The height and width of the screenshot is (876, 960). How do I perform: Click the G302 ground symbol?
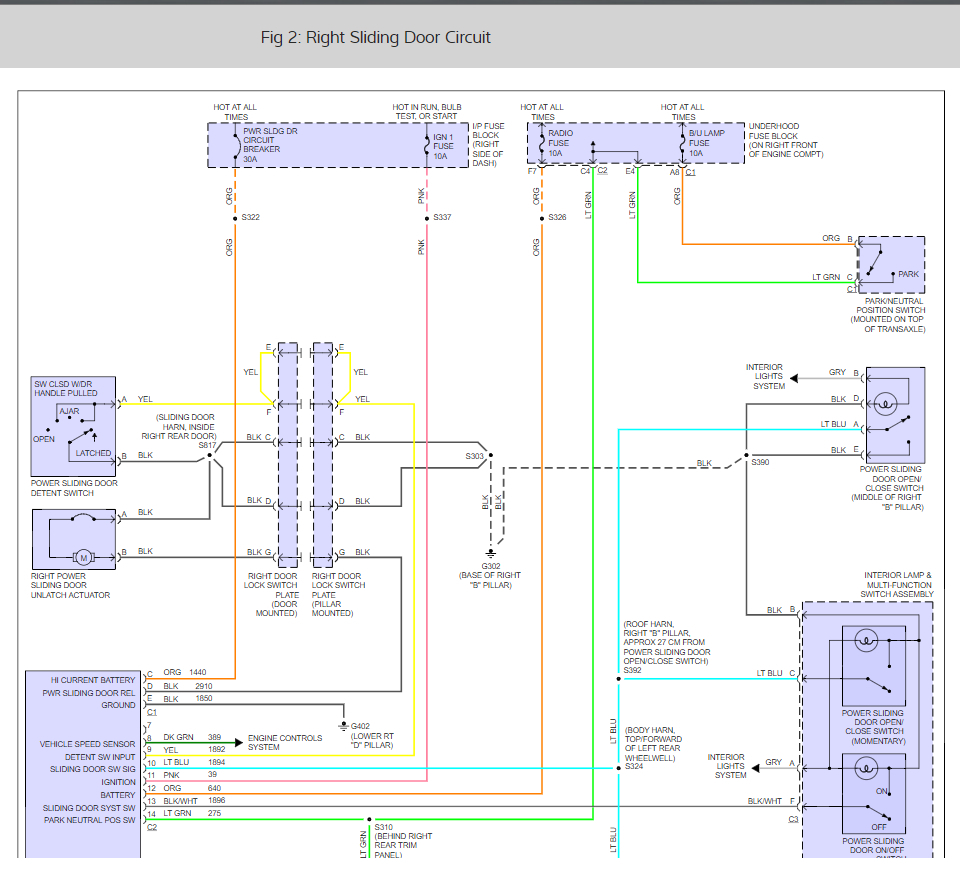[x=490, y=553]
